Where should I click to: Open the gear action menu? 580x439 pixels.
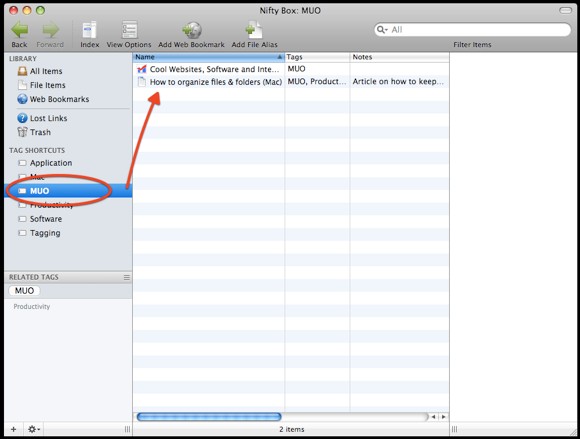pos(34,429)
